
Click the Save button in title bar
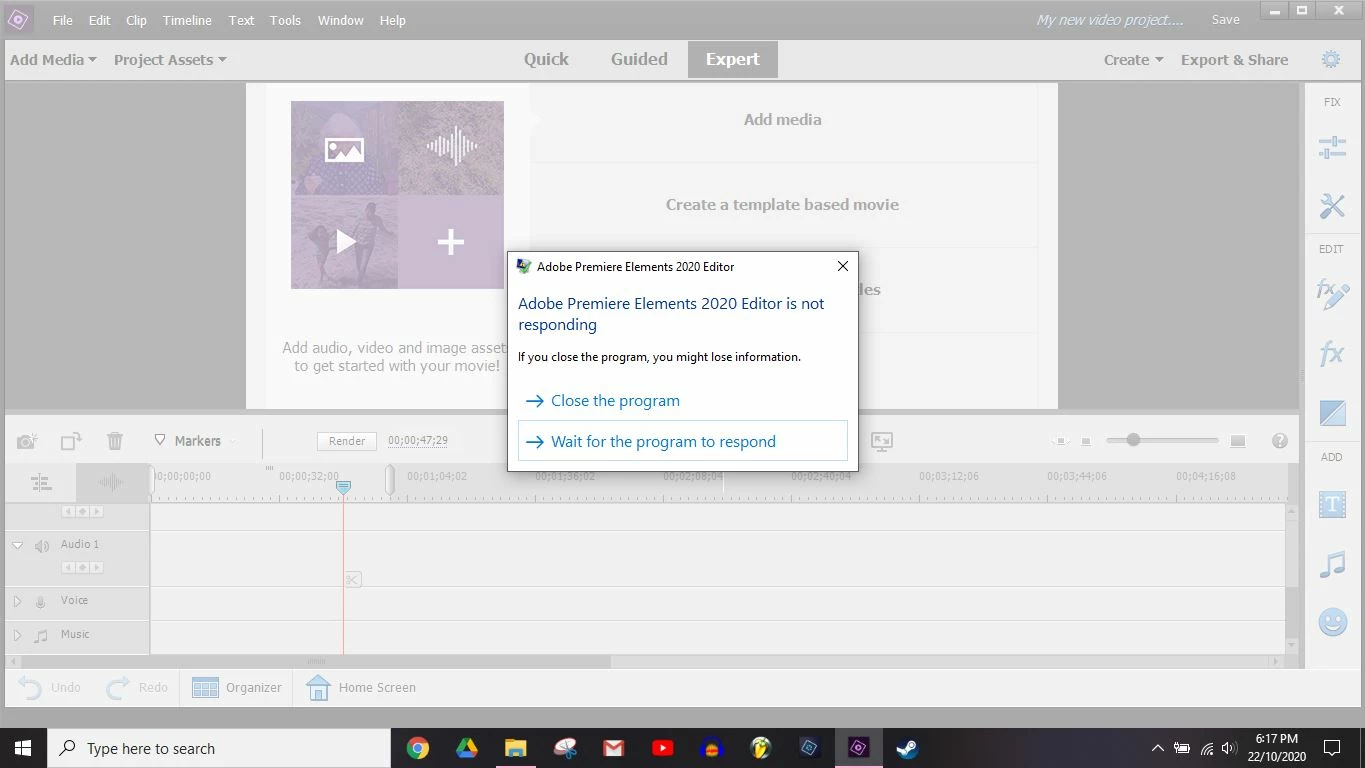coord(1225,20)
